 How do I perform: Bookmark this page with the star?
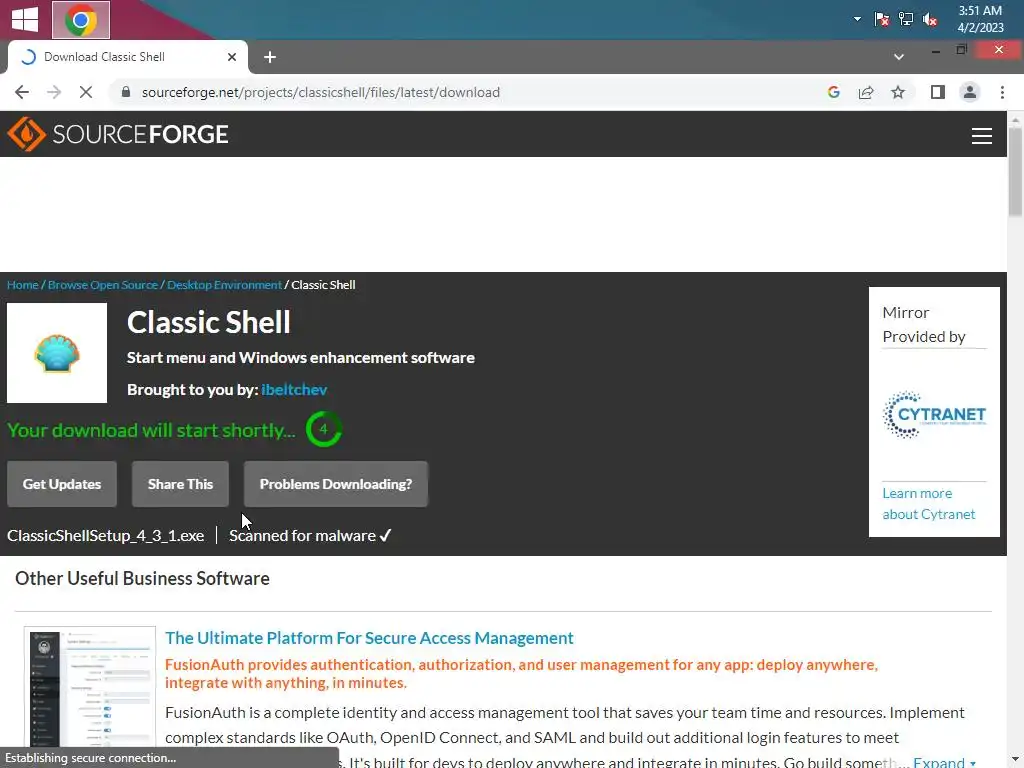pos(898,92)
